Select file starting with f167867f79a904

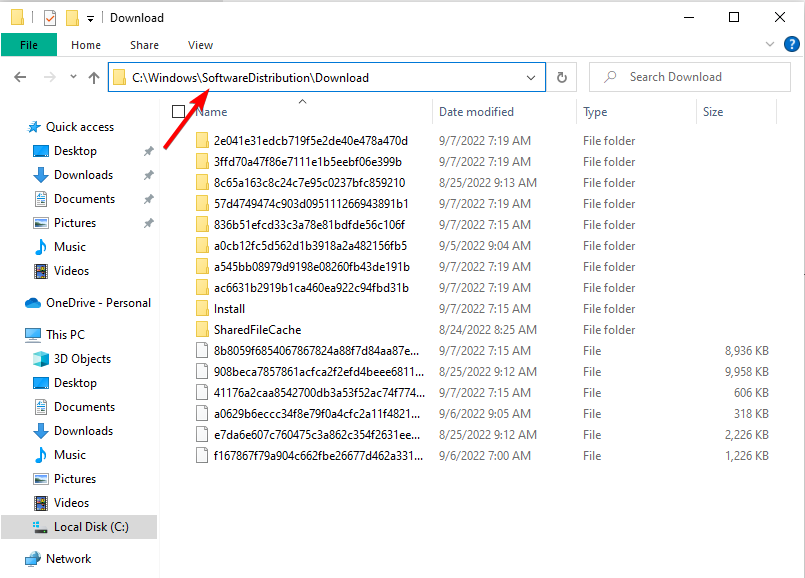click(x=318, y=456)
